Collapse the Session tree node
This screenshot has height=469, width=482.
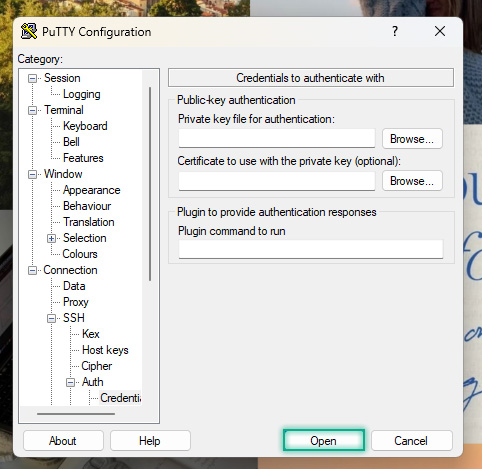32,78
